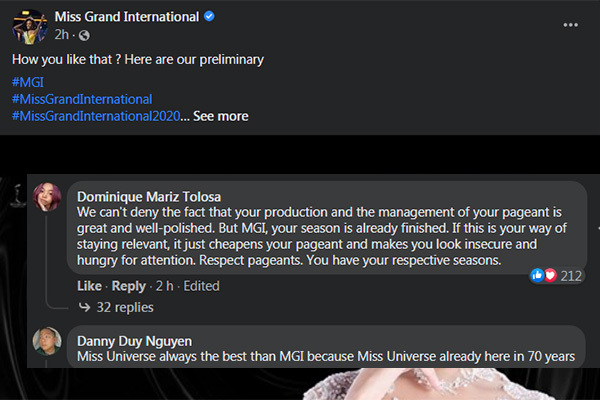The width and height of the screenshot is (600, 400).
Task: Click the red heart reaction icon
Action: (550, 275)
